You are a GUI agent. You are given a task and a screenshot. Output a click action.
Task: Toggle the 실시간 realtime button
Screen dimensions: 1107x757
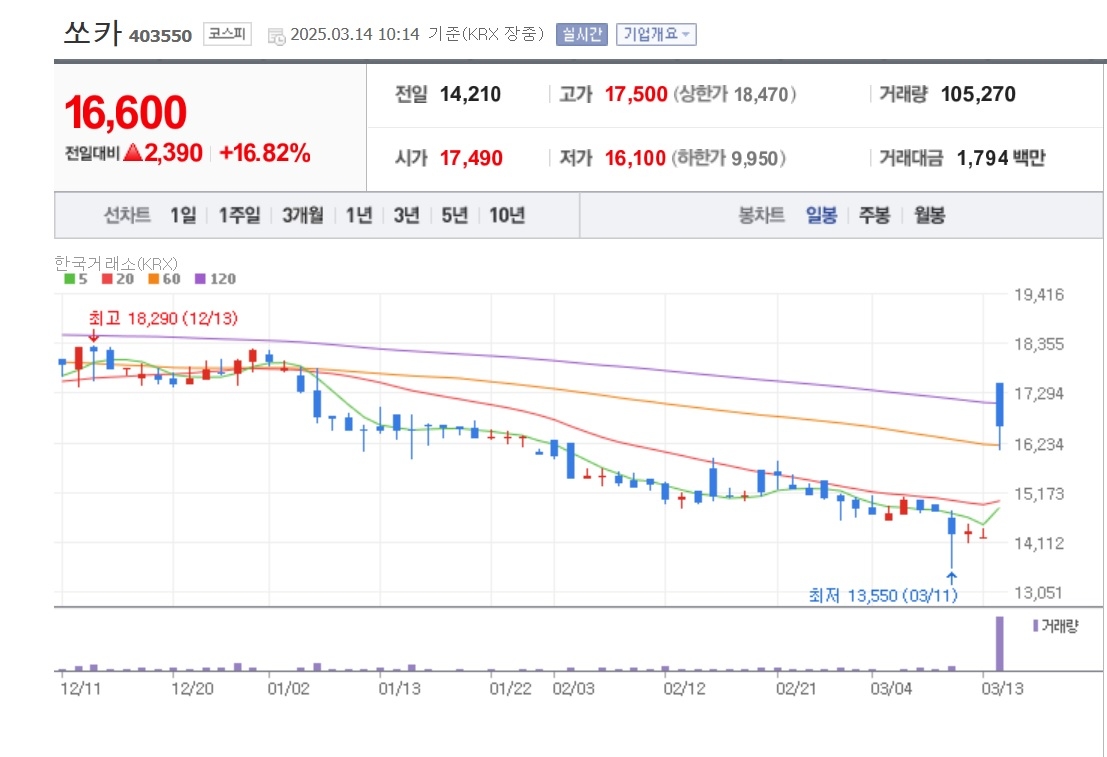click(582, 34)
